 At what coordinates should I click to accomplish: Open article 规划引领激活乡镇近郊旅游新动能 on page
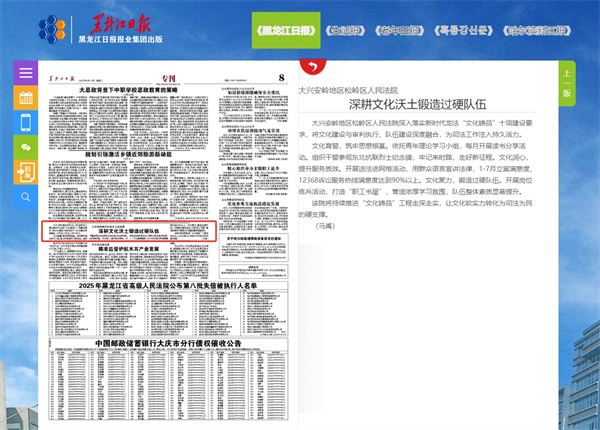pyautogui.click(x=128, y=155)
